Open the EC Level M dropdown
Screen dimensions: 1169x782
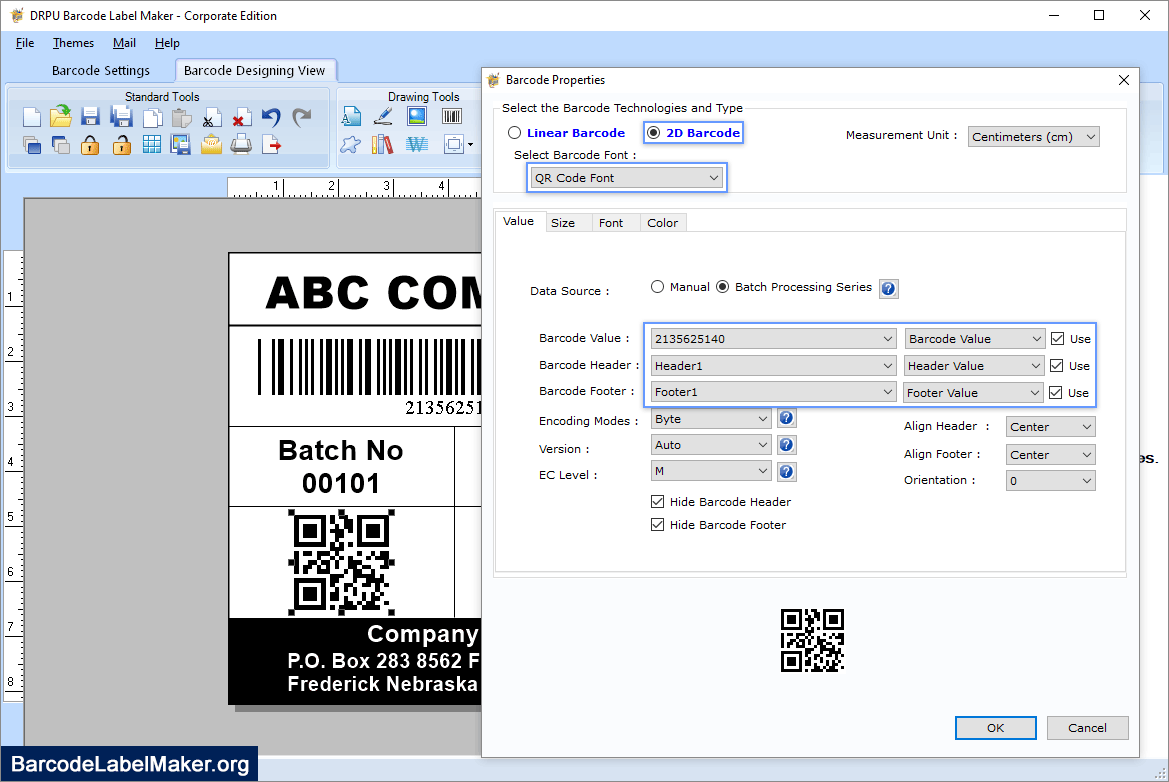710,471
